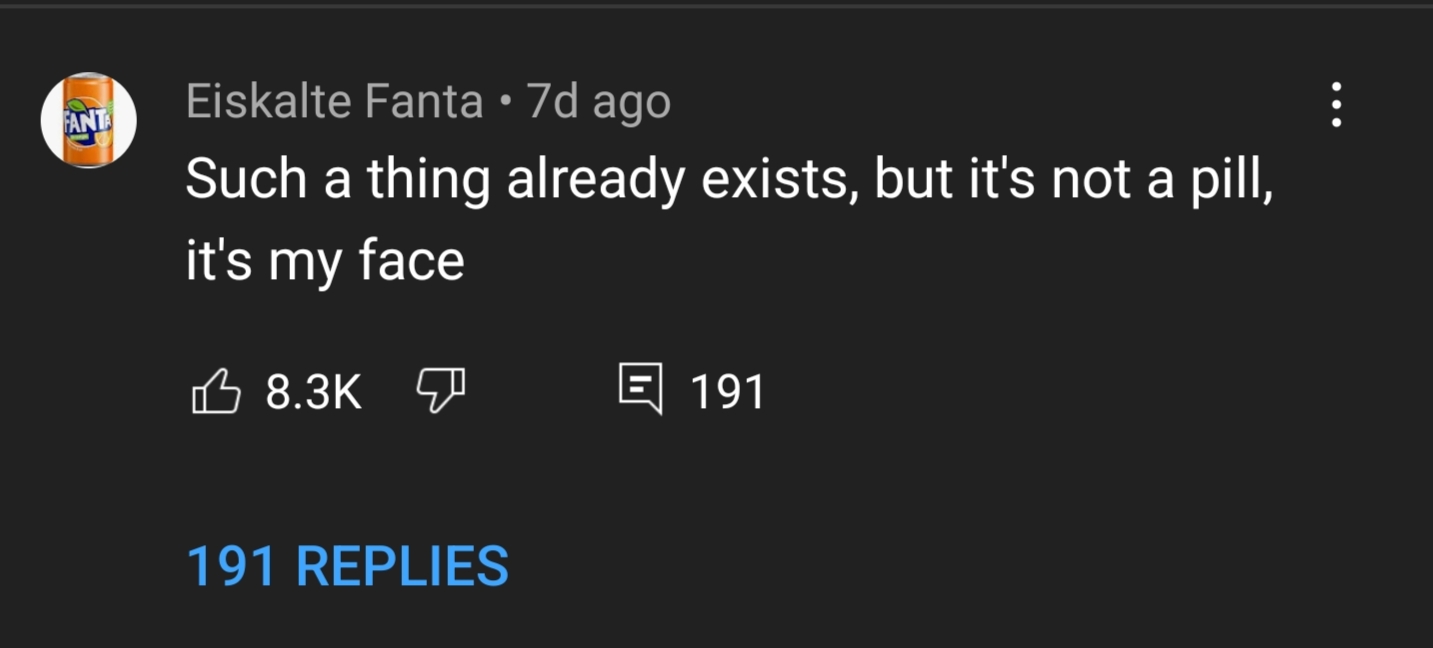The height and width of the screenshot is (648, 1433).
Task: Click the words 'not a pill' in the comment
Action: point(1162,182)
